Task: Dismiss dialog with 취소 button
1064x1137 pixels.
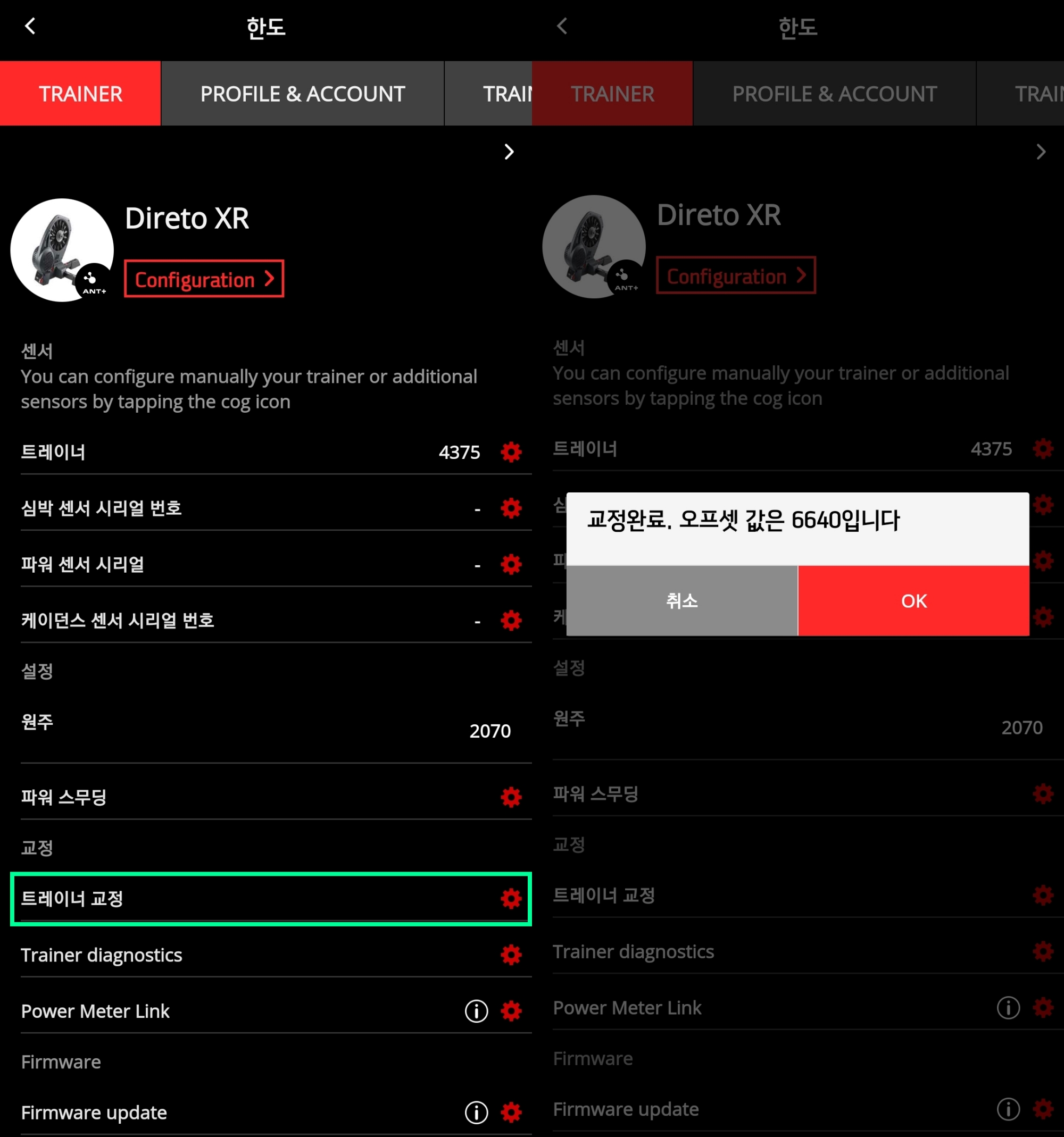Action: 682,600
